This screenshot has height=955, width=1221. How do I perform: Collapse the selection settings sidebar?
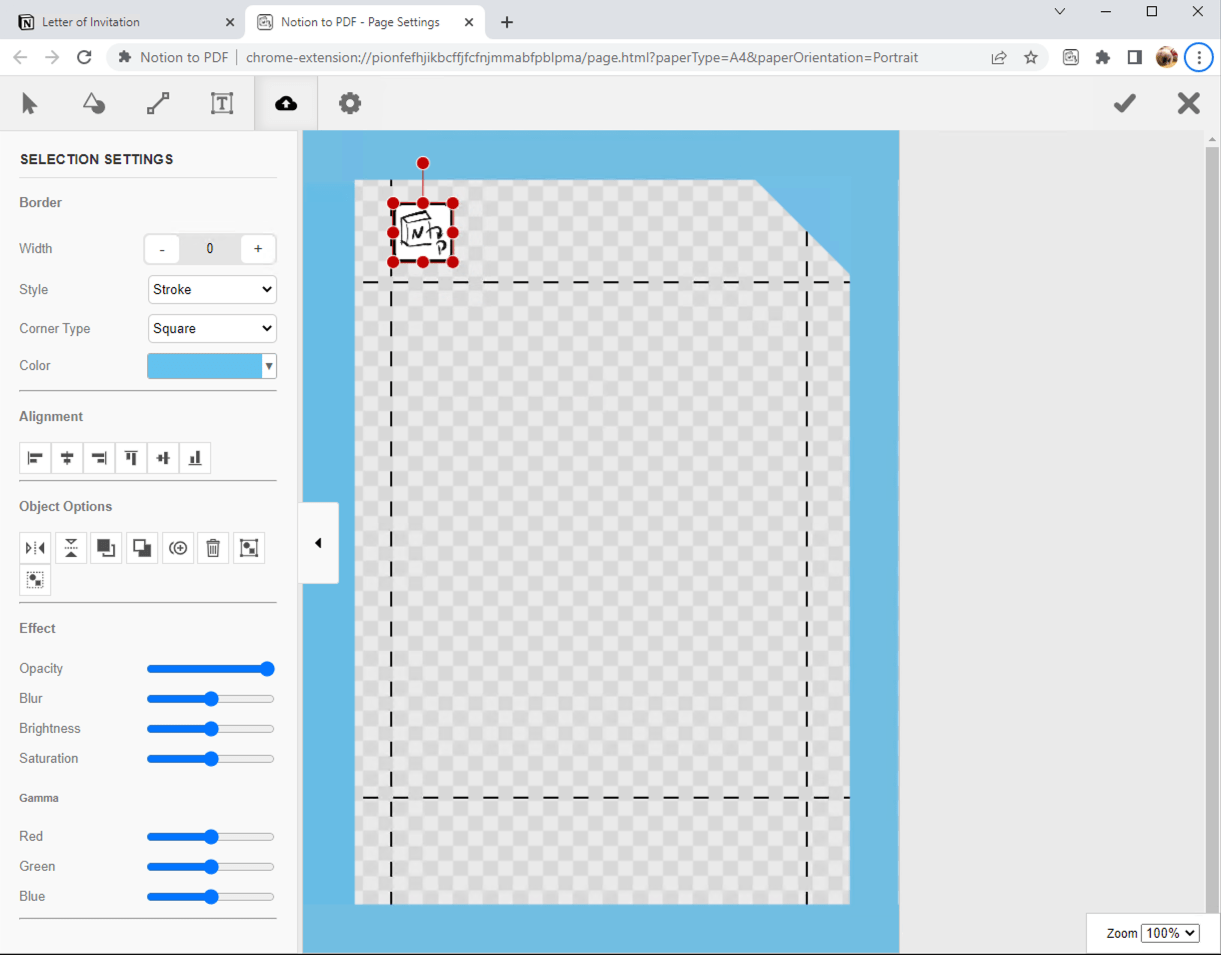[x=318, y=542]
